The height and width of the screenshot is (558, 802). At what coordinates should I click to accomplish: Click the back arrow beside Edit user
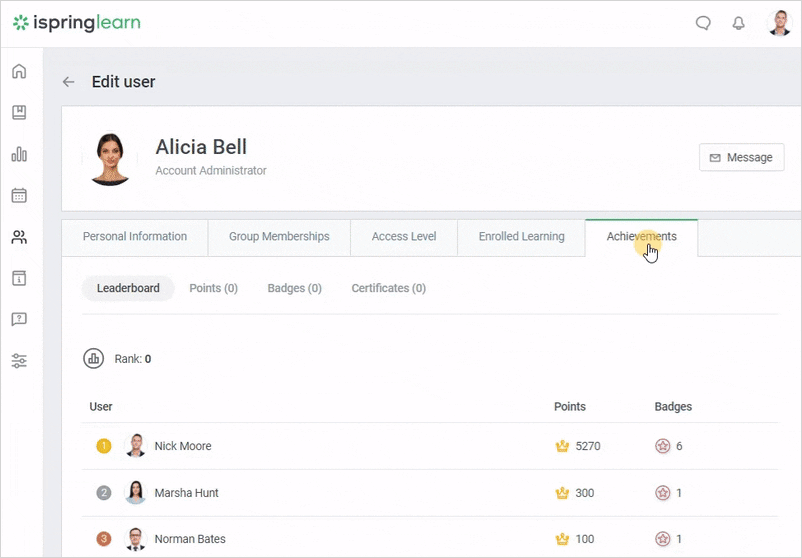[68, 82]
